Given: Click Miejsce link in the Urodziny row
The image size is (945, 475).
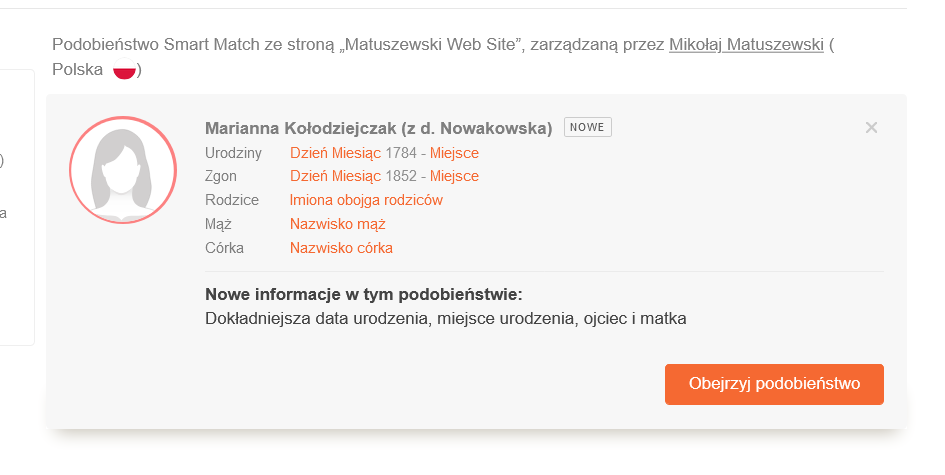Looking at the screenshot, I should [454, 153].
